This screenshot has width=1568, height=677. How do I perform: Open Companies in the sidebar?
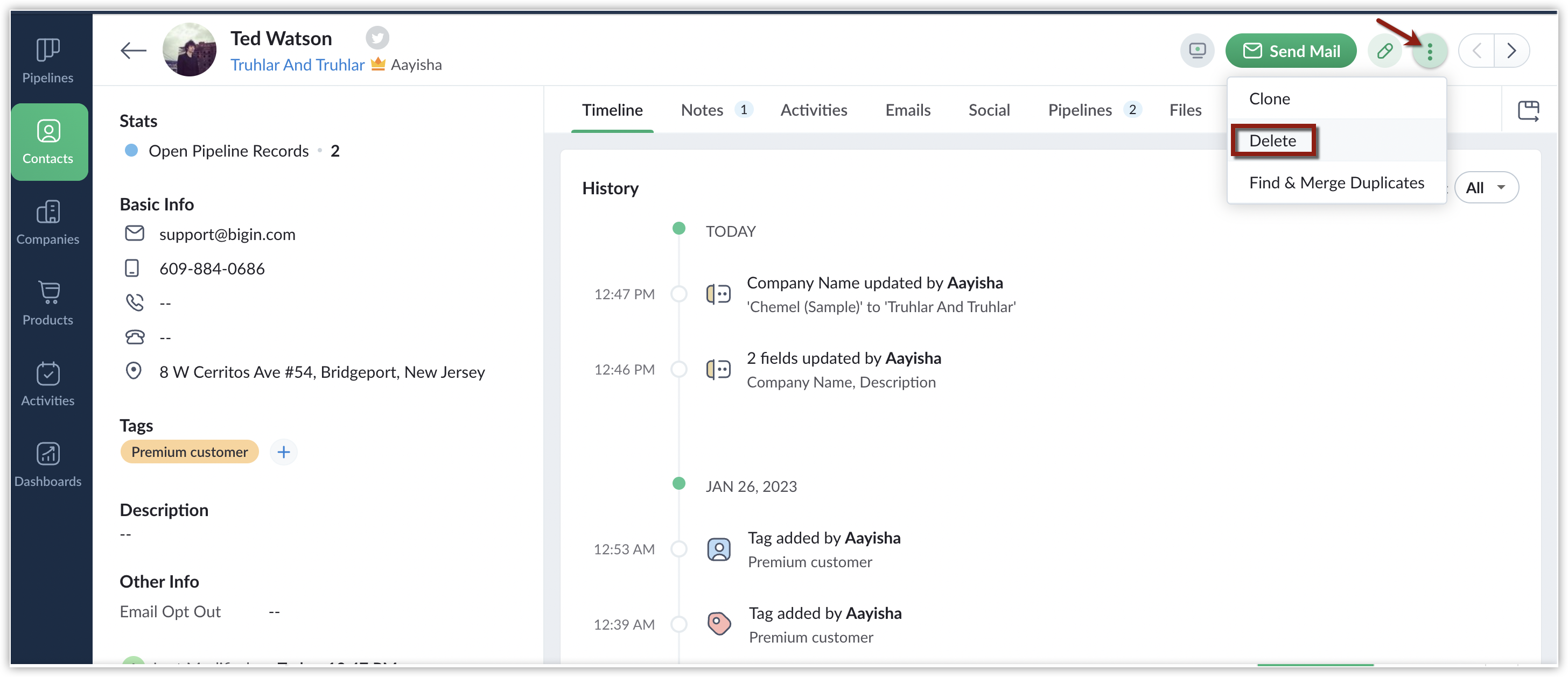tap(47, 223)
